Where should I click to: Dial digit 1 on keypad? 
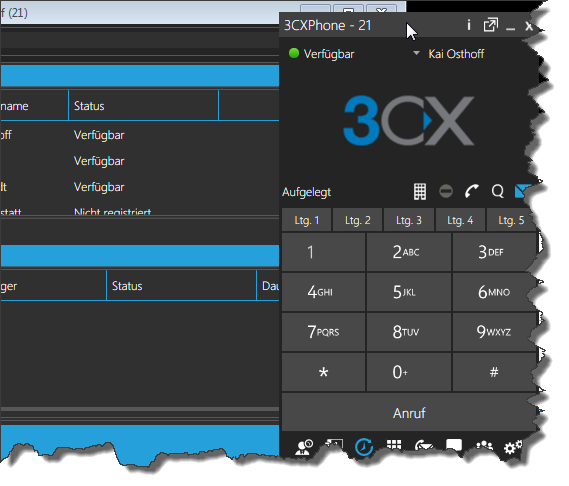coord(323,252)
